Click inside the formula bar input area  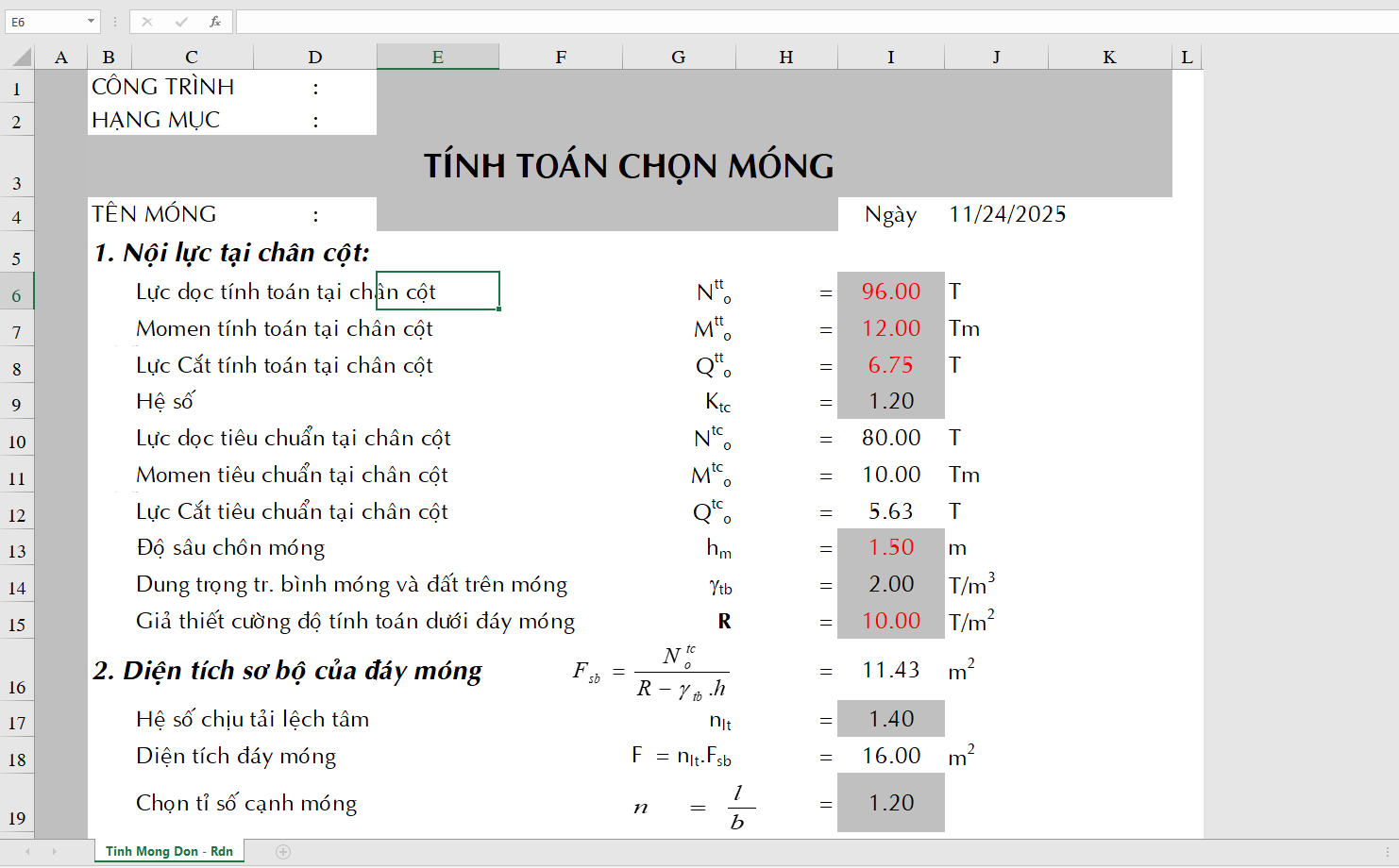pos(566,22)
